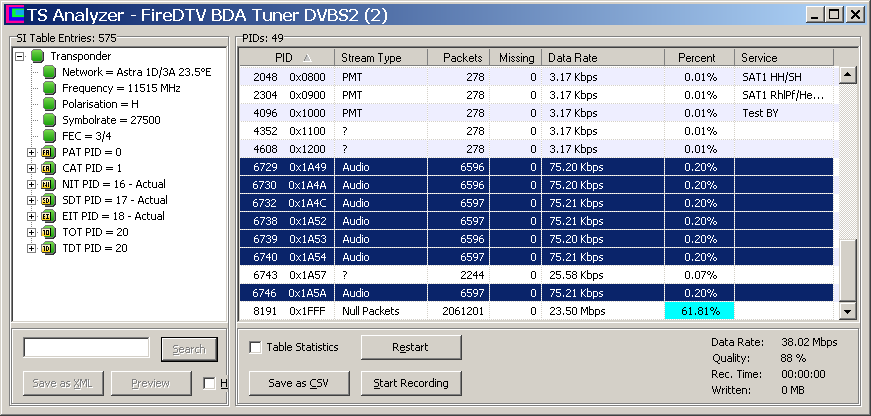Click the TOT PID table icon
The image size is (871, 416).
click(x=46, y=232)
